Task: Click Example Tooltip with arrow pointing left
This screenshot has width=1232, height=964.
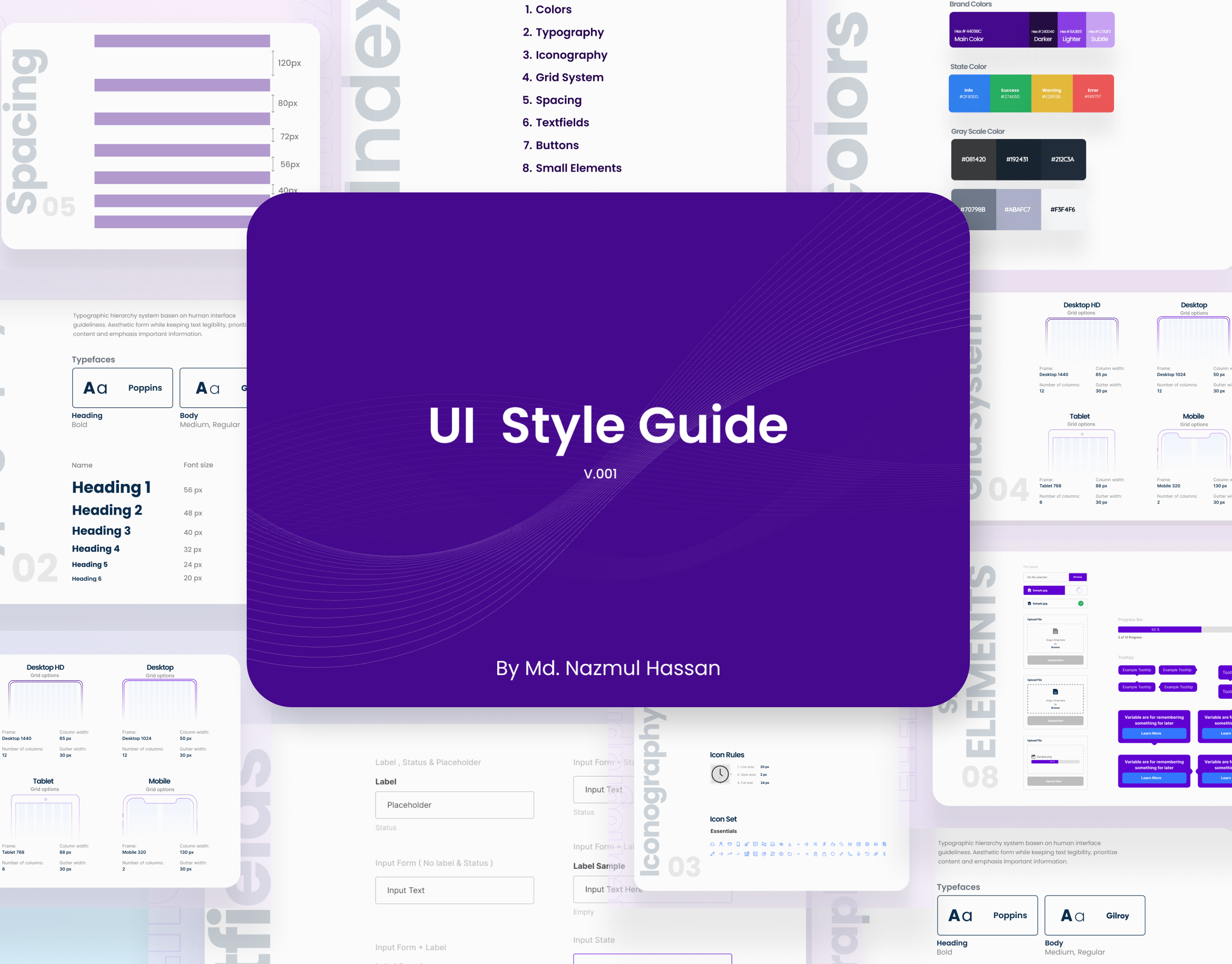Action: (x=1178, y=687)
